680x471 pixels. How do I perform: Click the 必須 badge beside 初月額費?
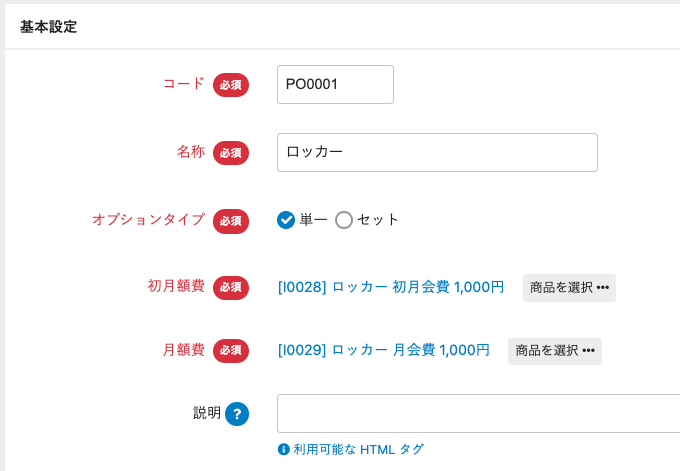(230, 287)
